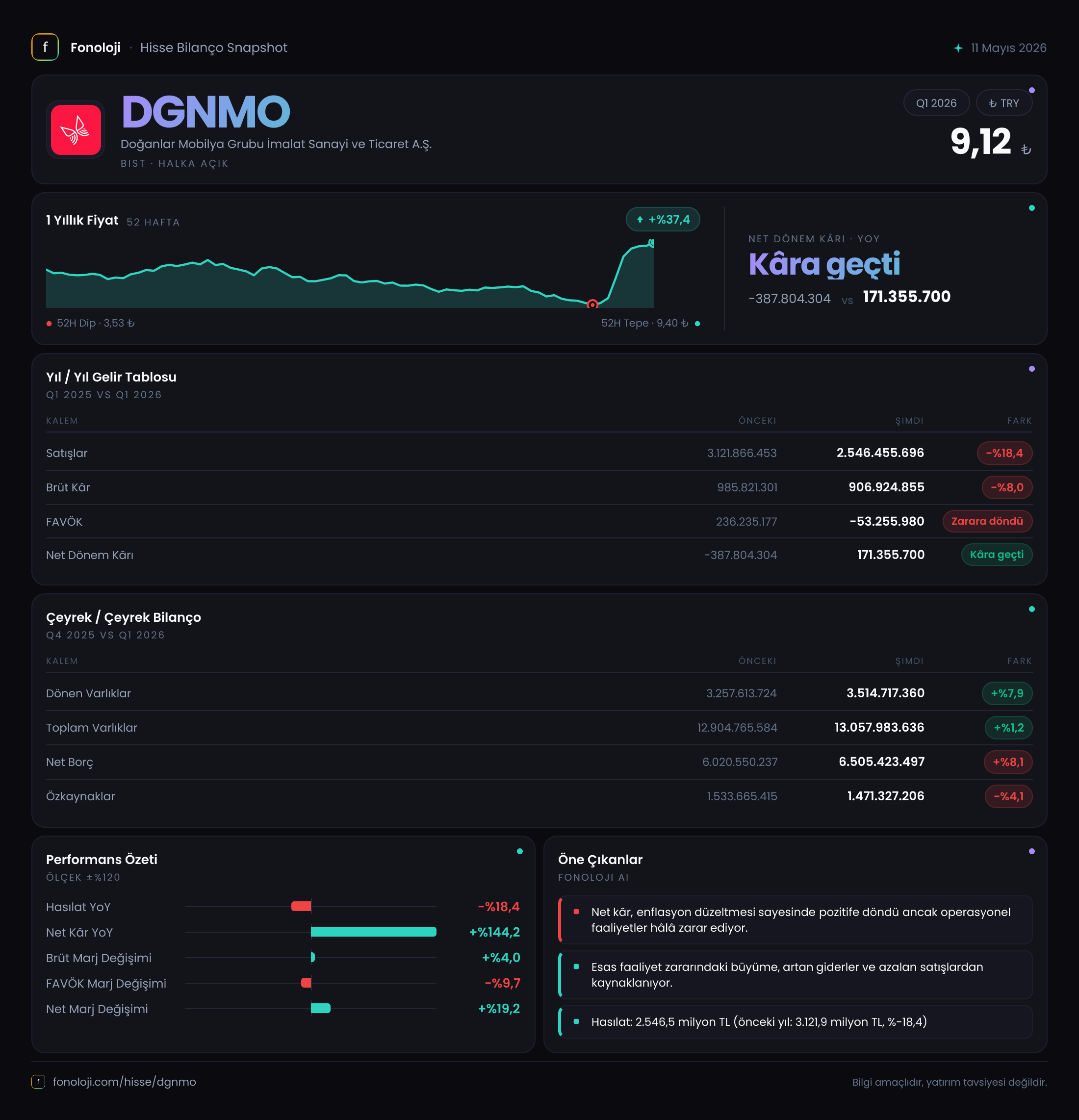Click the 9,12 share price value
The height and width of the screenshot is (1120, 1079).
tap(981, 142)
